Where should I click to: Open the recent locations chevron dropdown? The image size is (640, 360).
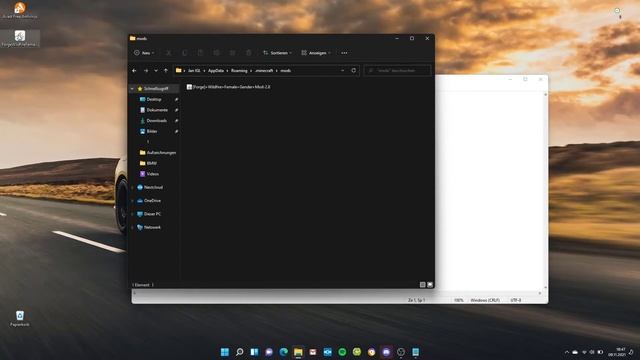[x=156, y=71]
